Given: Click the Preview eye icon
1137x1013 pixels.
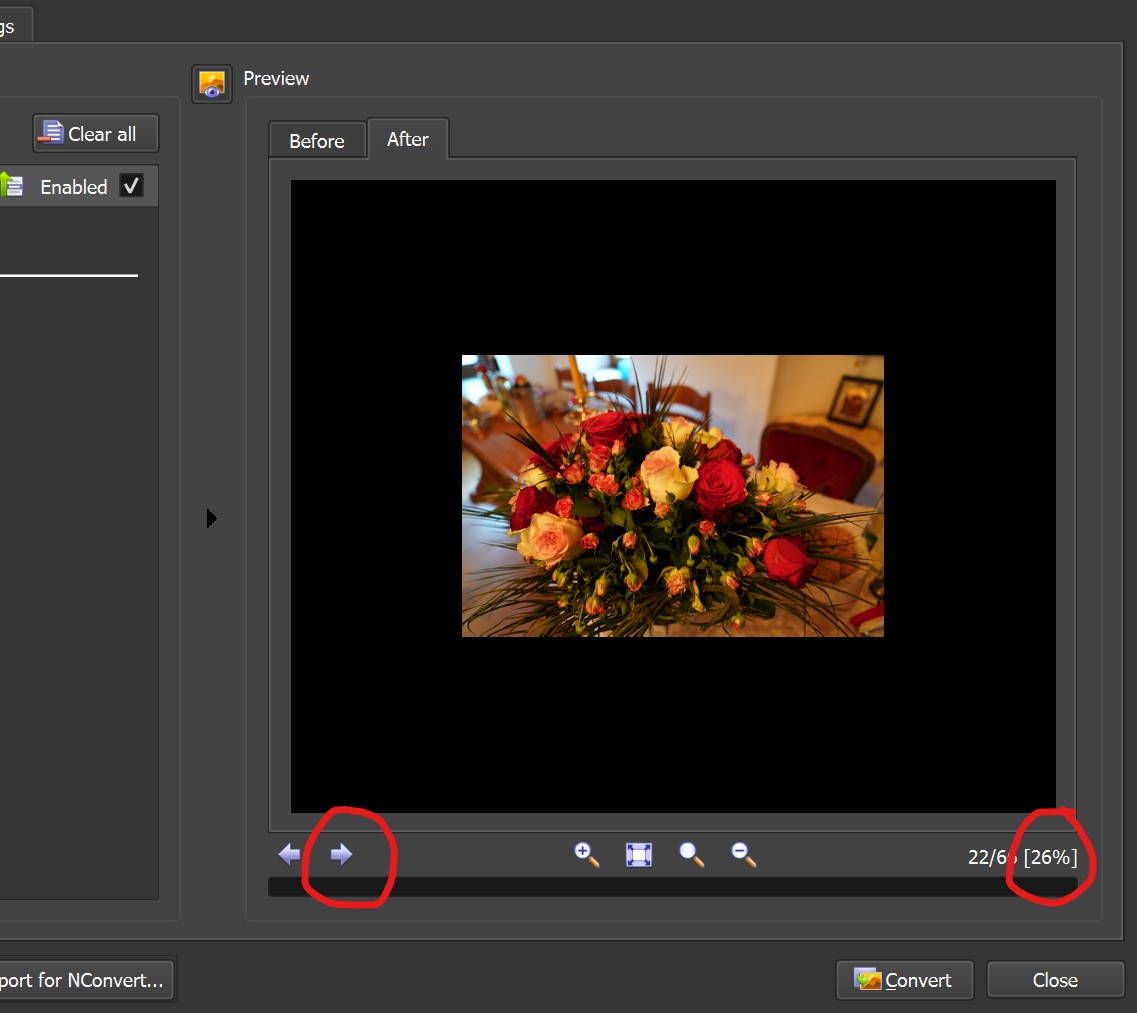Looking at the screenshot, I should (212, 84).
